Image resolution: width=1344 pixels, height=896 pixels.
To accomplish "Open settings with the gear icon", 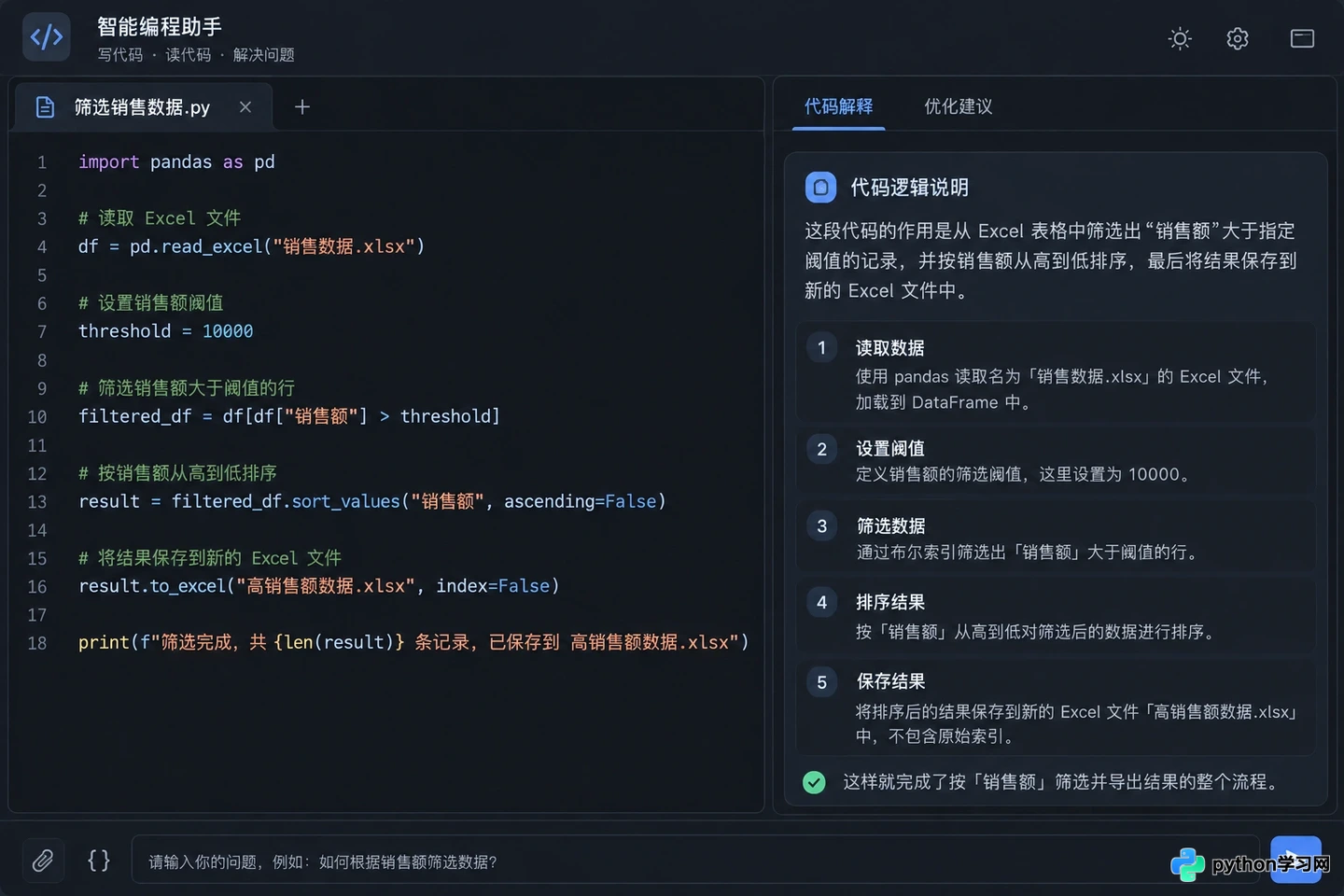I will point(1238,38).
